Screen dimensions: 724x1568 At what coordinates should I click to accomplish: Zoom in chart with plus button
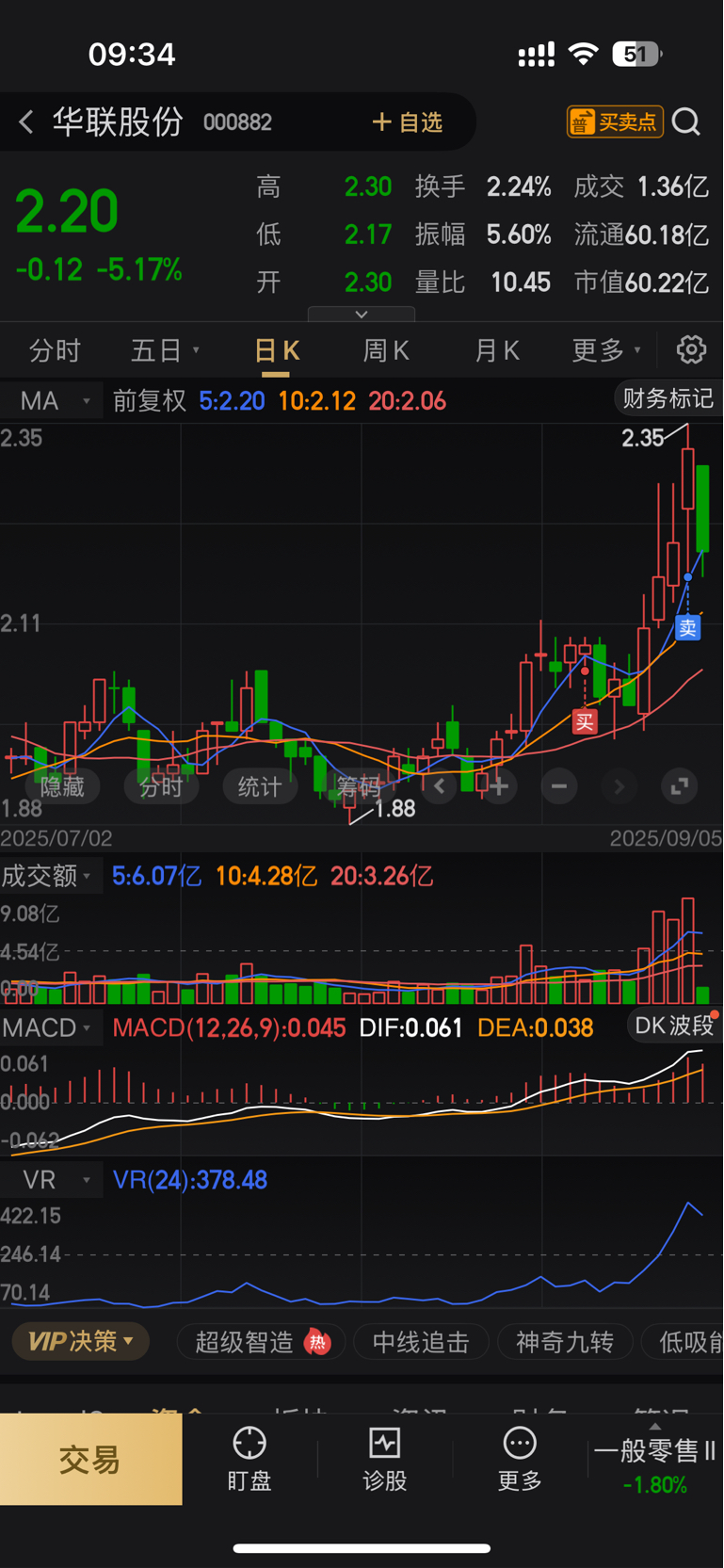pos(499,785)
